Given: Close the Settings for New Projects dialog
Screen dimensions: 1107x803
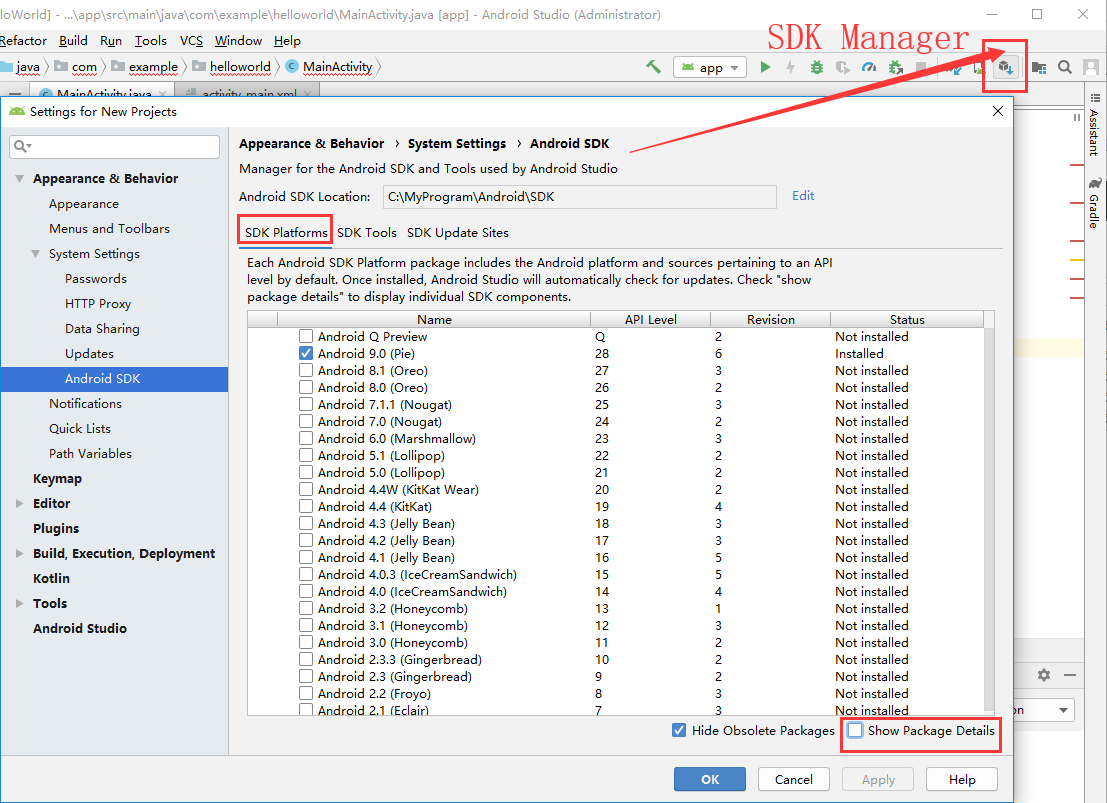Looking at the screenshot, I should [998, 112].
